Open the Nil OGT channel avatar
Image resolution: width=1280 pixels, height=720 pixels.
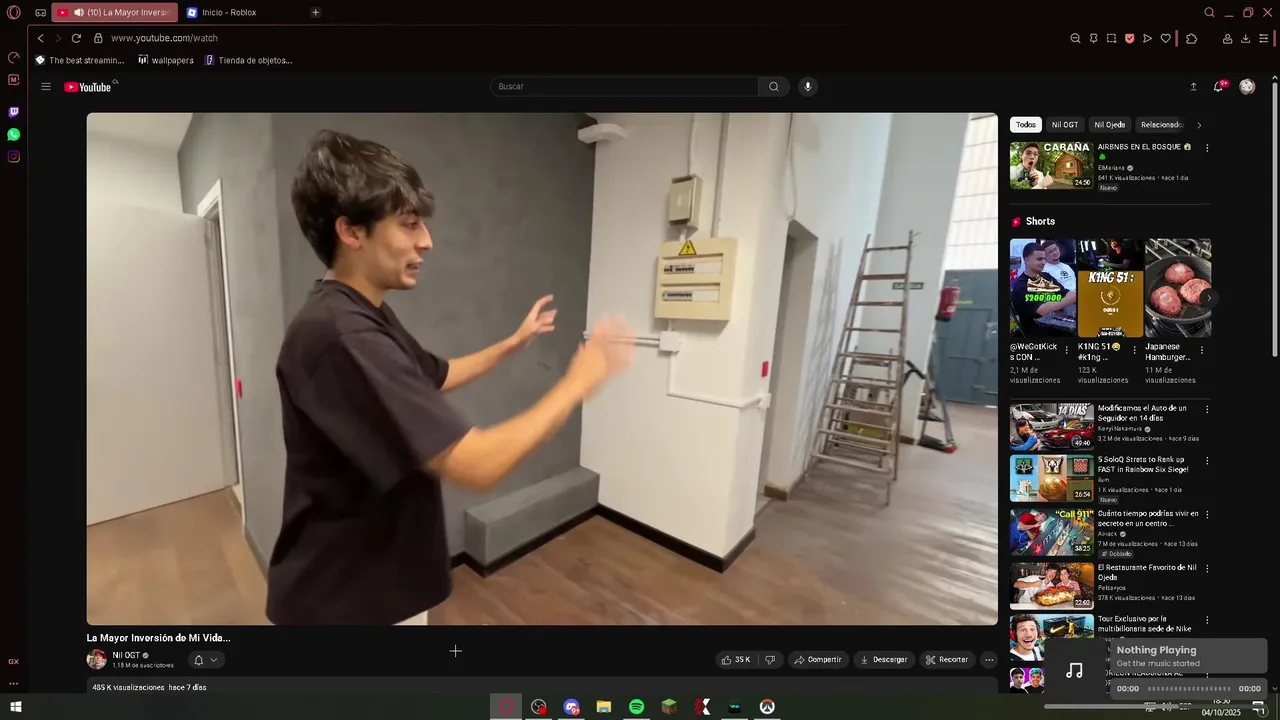(97, 660)
